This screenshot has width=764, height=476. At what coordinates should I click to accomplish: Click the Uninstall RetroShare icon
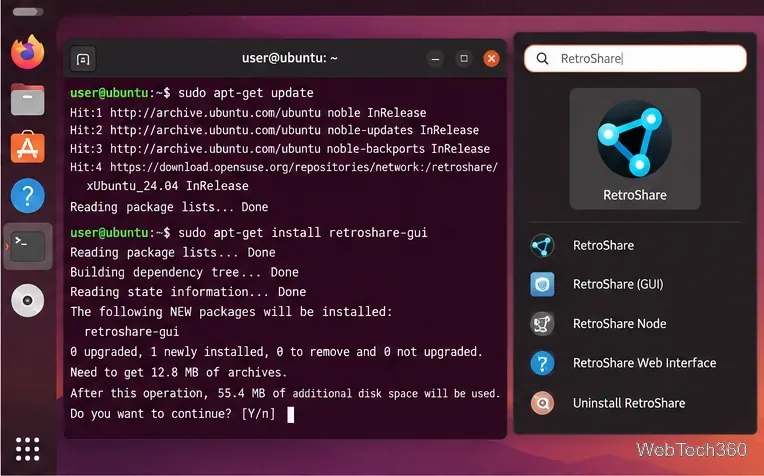[x=542, y=403]
